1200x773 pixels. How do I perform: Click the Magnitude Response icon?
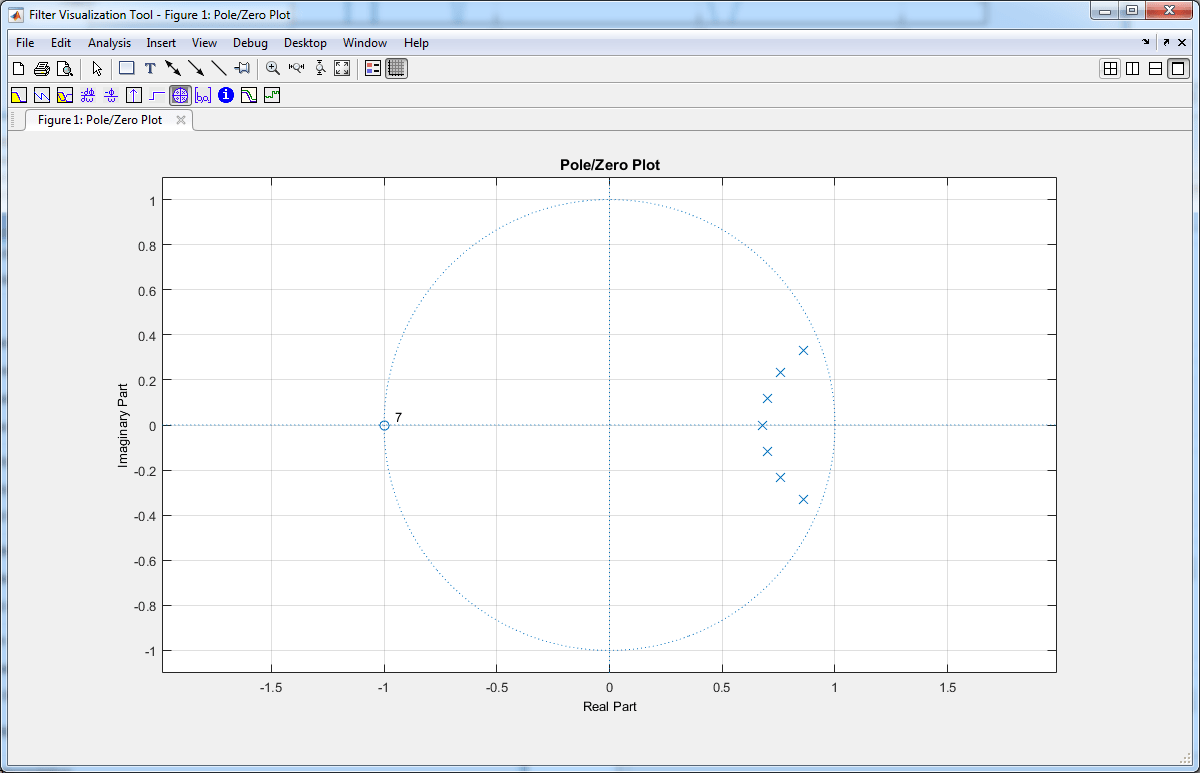pyautogui.click(x=18, y=96)
